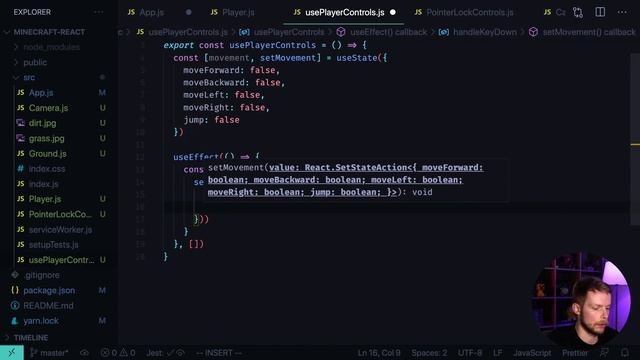Screen dimensions: 640x360
Task: Change file encoding UTF-8
Action: (x=470, y=353)
